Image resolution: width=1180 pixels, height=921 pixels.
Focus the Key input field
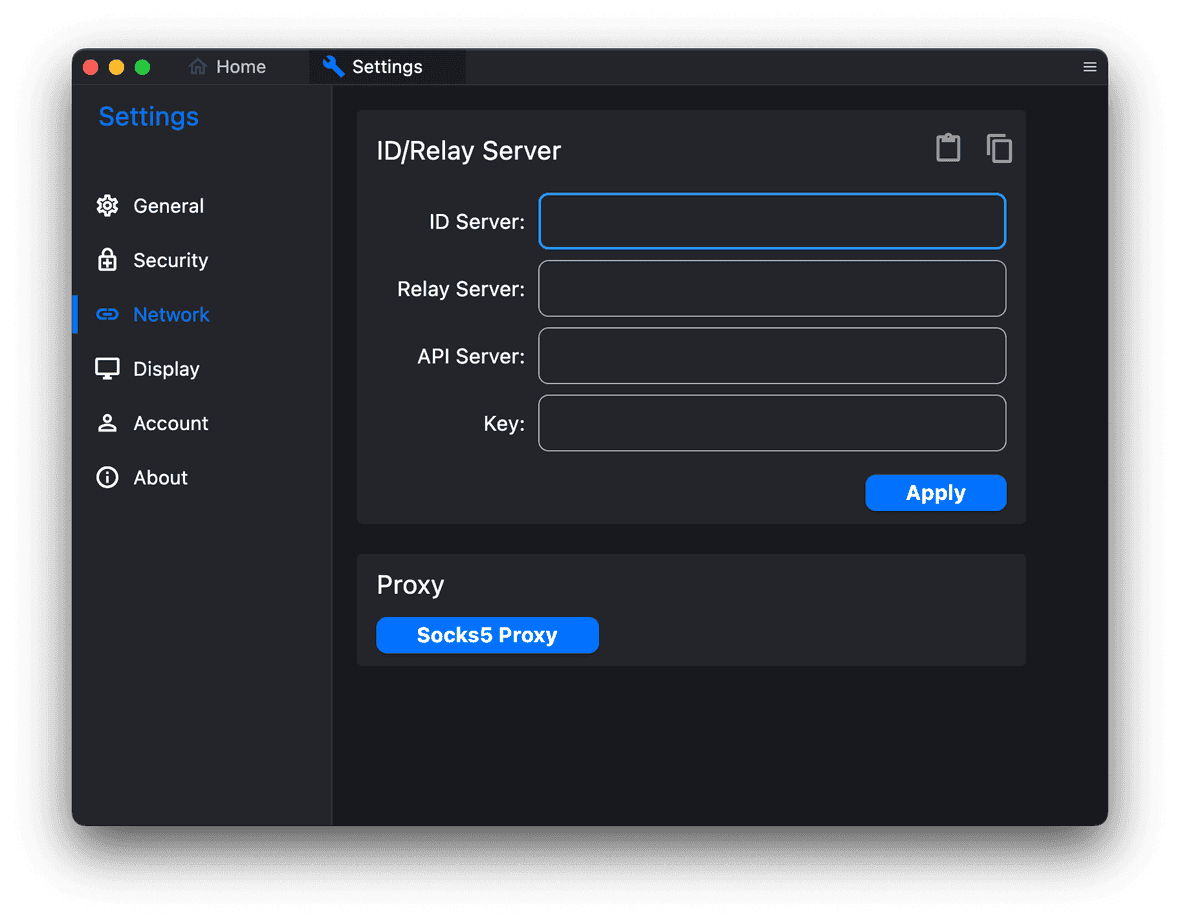point(772,423)
